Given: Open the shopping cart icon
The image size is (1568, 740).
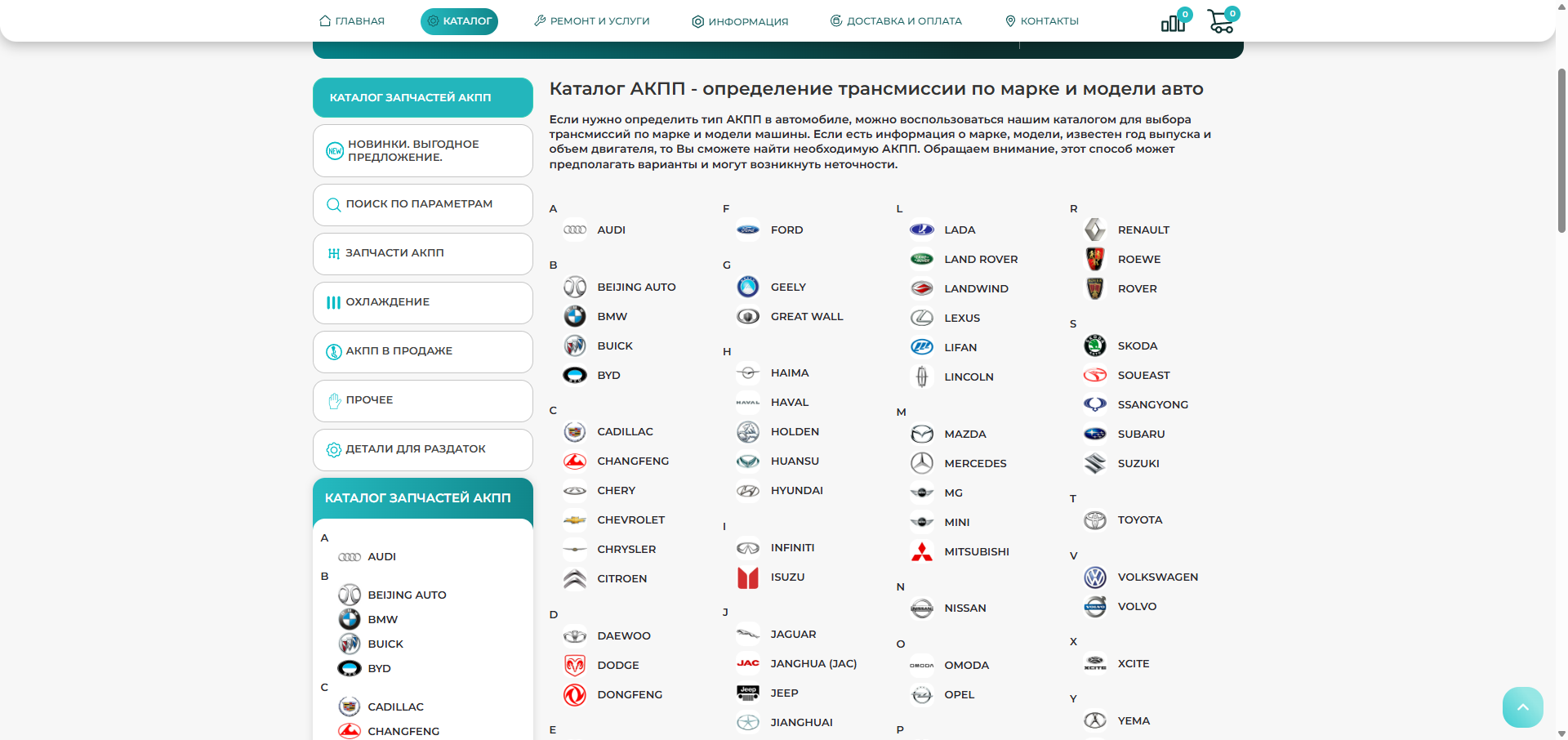Looking at the screenshot, I should pyautogui.click(x=1221, y=21).
